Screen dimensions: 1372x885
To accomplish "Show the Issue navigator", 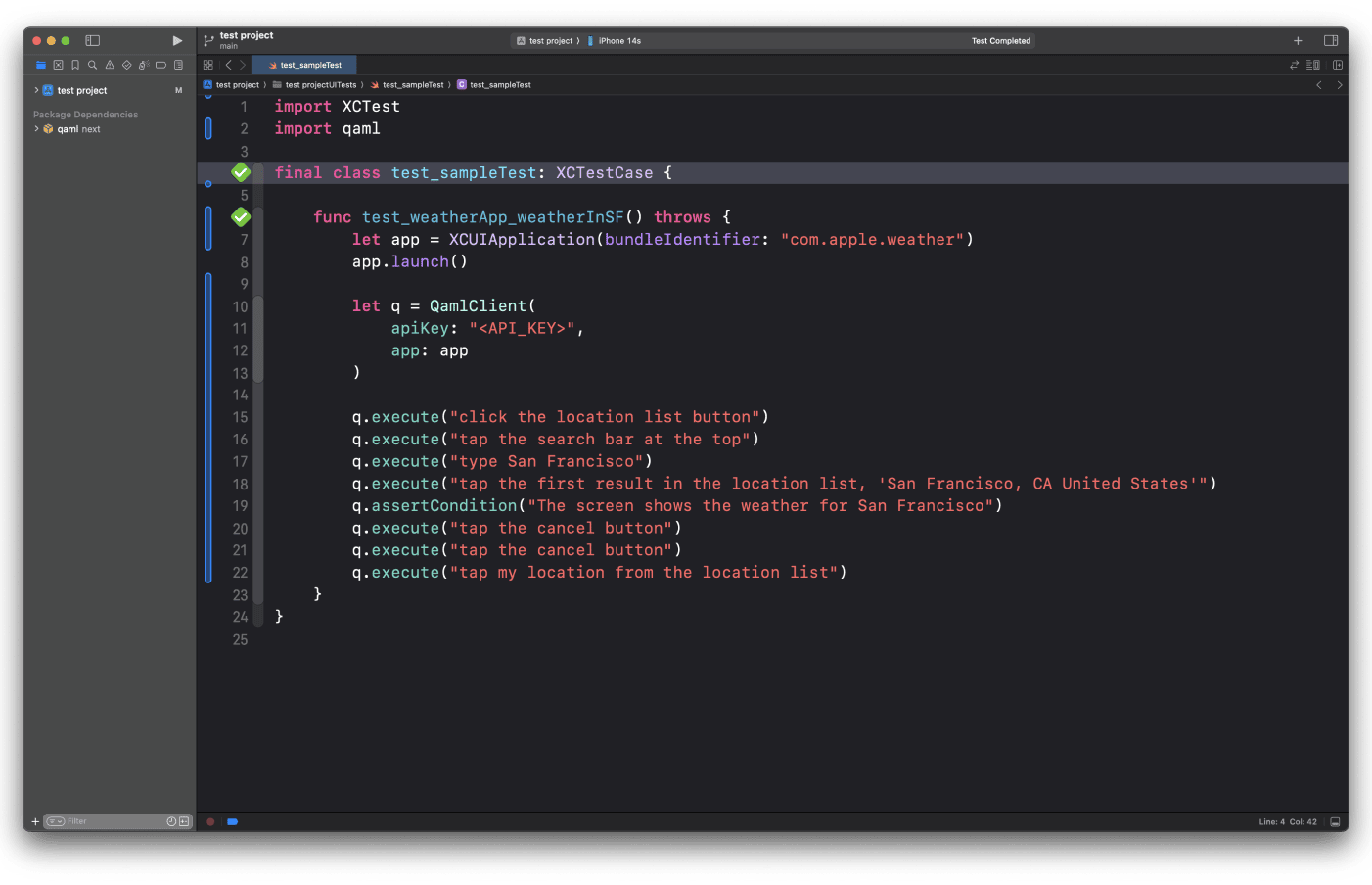I will [111, 65].
